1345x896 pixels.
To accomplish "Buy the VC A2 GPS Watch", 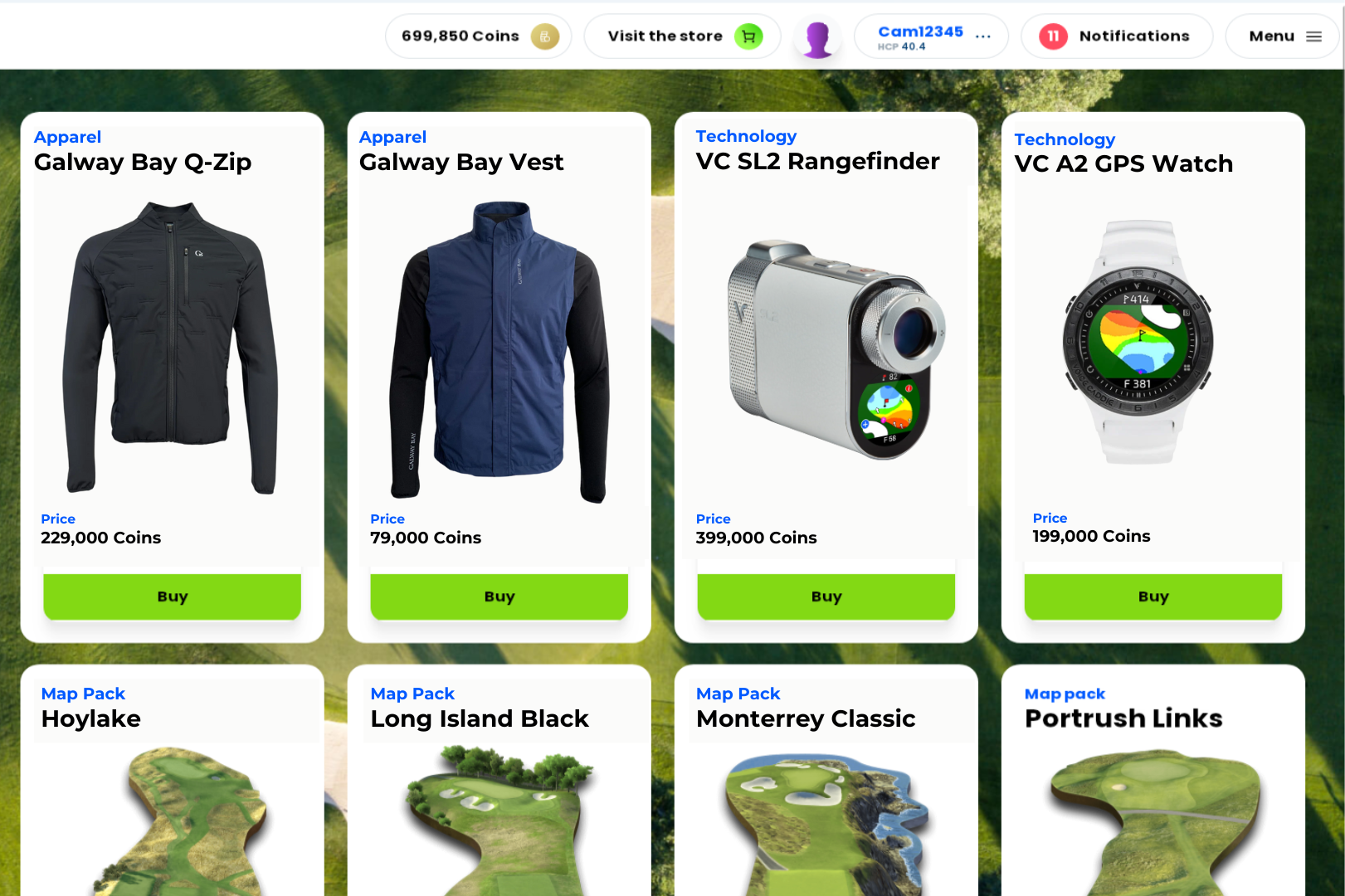I will (1153, 597).
